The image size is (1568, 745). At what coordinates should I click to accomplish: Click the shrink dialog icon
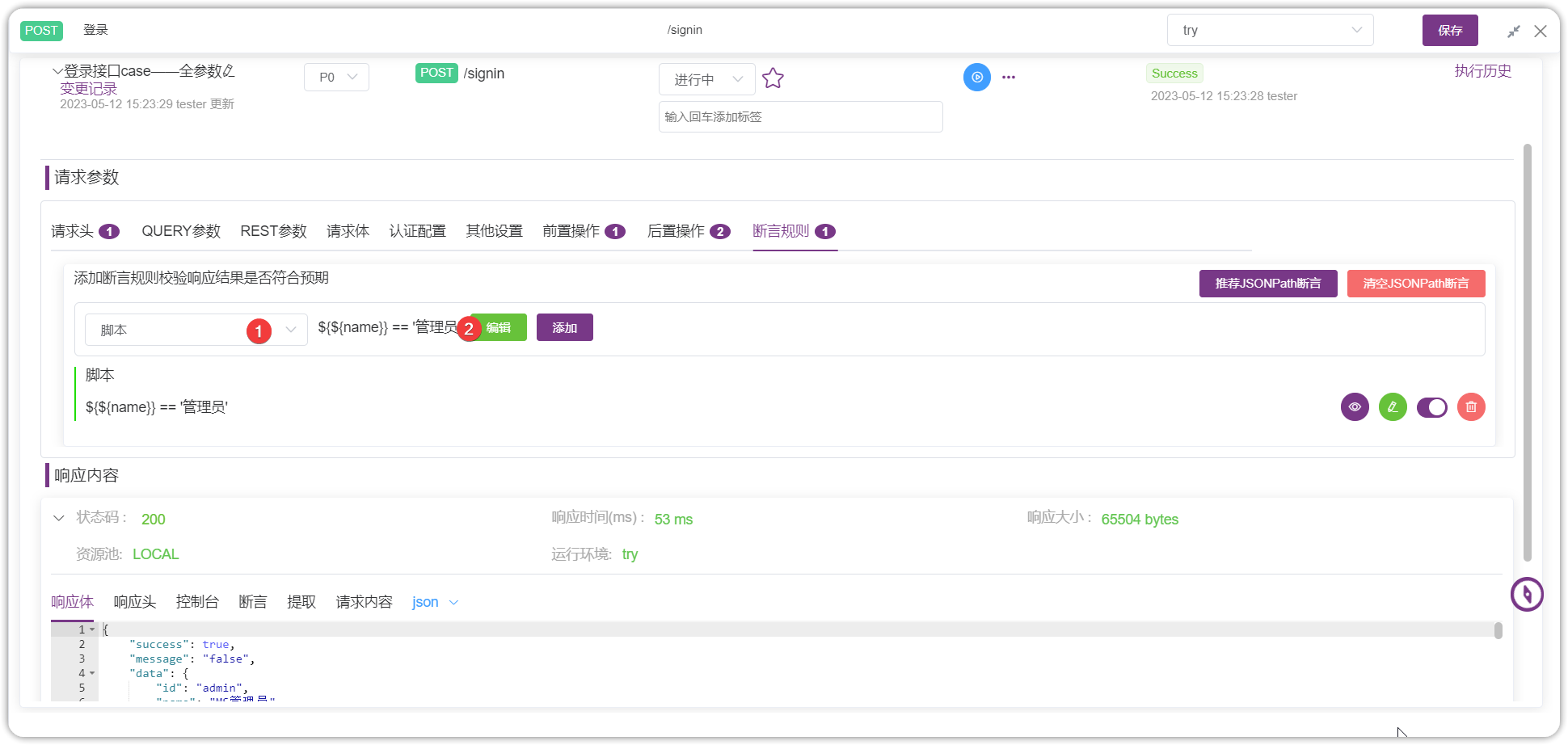point(1514,32)
